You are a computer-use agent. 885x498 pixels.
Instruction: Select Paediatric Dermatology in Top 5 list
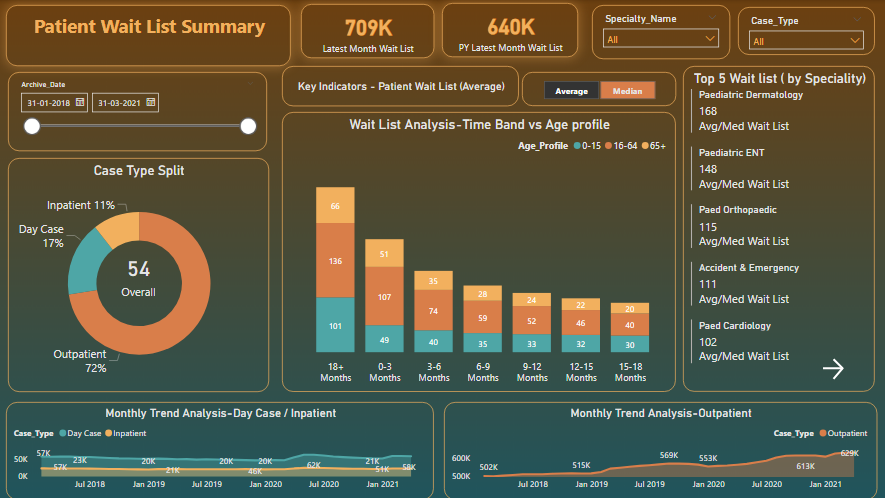pyautogui.click(x=750, y=95)
